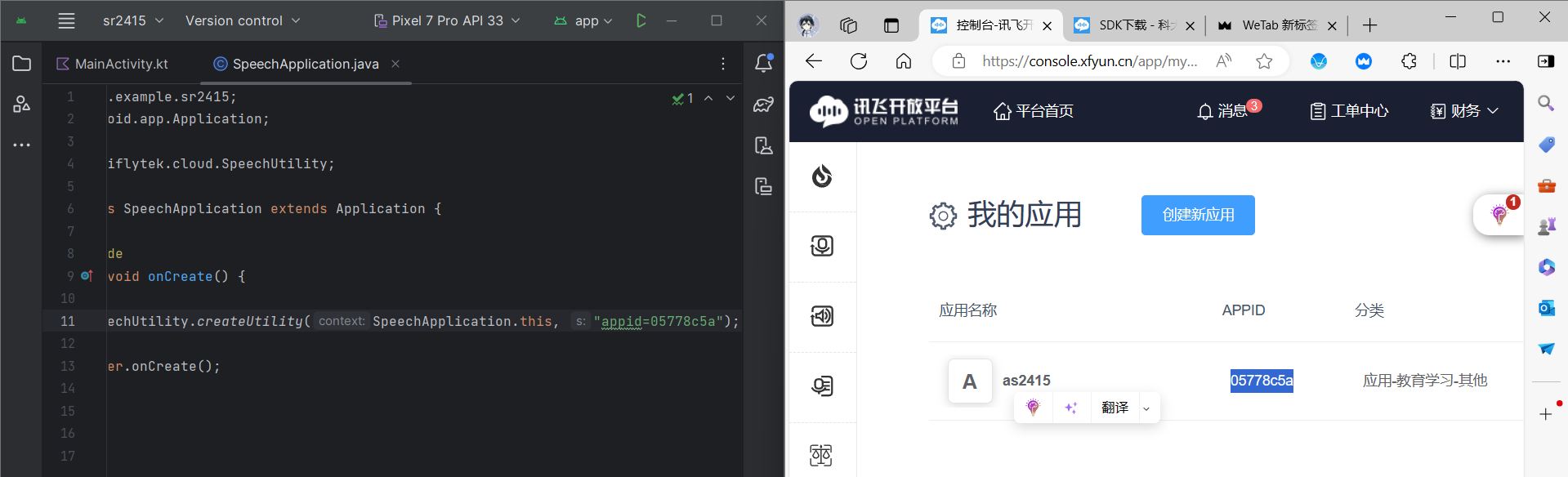Screen dimensions: 1568x477
Task: Add this page to favorites star
Action: click(1264, 61)
